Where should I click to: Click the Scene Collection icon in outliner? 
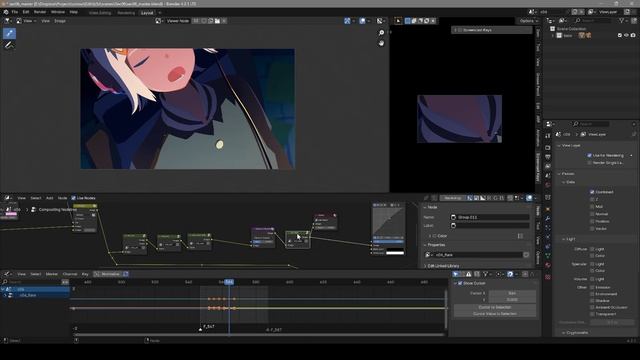coord(553,29)
